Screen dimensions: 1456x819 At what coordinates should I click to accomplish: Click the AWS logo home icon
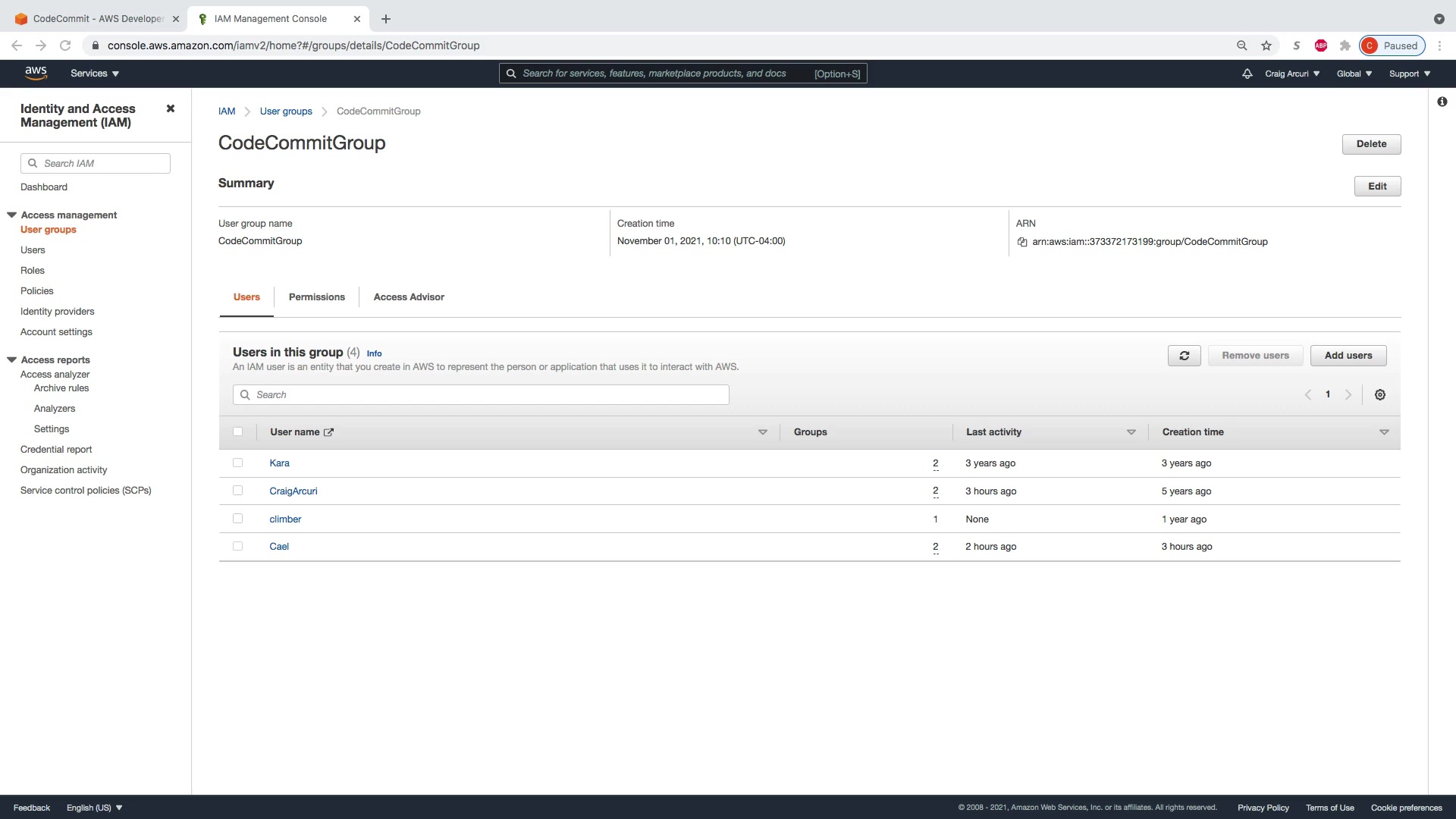pyautogui.click(x=36, y=74)
